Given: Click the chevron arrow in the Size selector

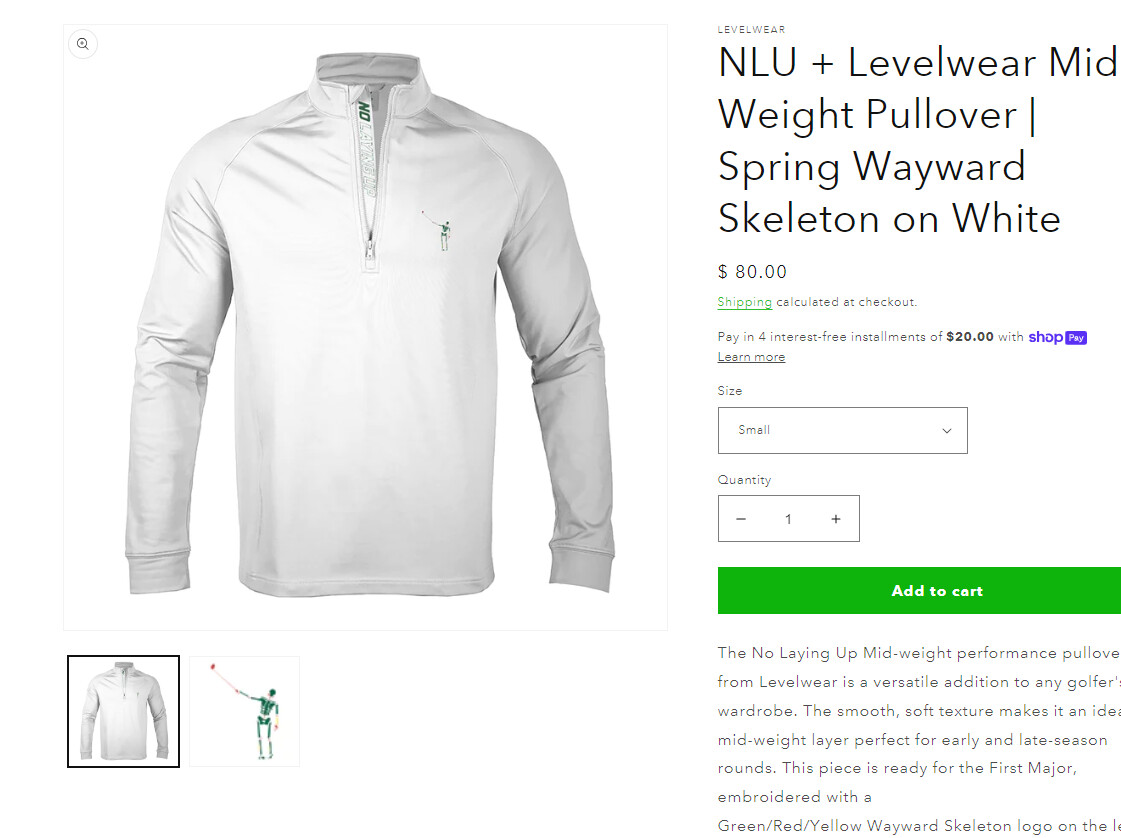Looking at the screenshot, I should point(947,431).
